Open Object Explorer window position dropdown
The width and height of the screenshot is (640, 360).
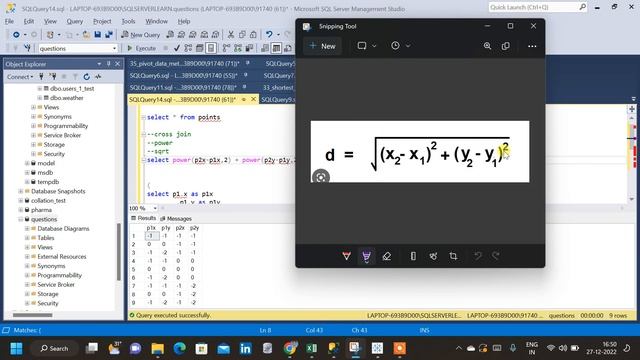(99, 64)
